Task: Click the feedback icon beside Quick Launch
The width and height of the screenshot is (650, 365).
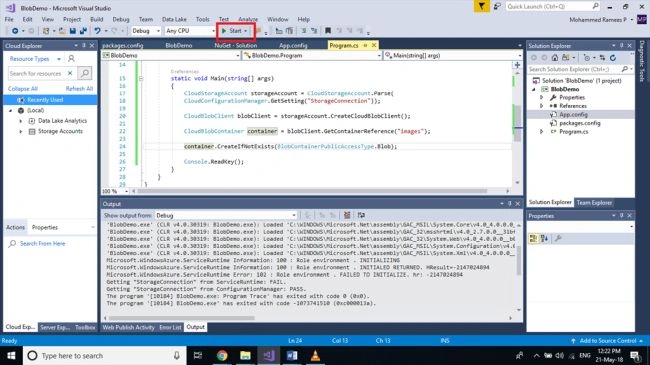Action: coord(497,6)
